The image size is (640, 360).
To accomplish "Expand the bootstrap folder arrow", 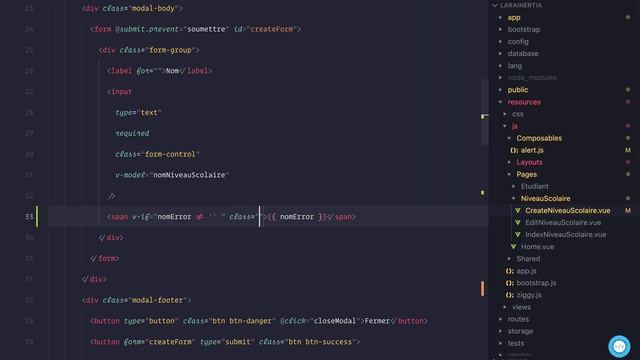I will [x=500, y=29].
